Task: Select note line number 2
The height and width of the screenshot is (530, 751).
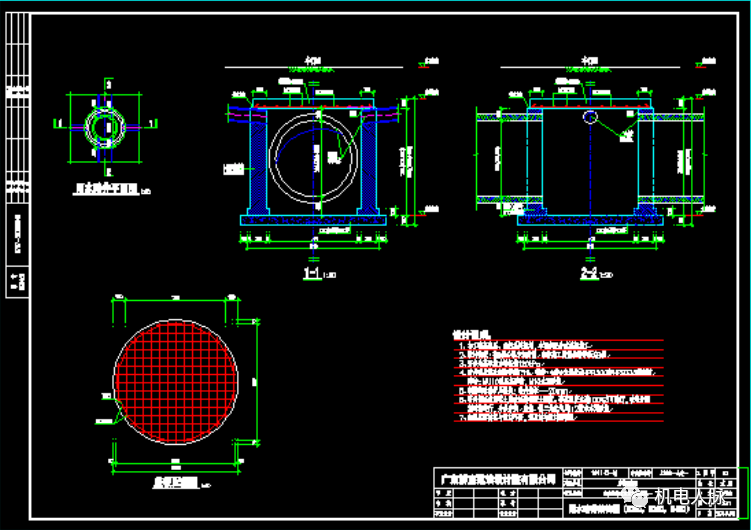Action: pyautogui.click(x=535, y=355)
